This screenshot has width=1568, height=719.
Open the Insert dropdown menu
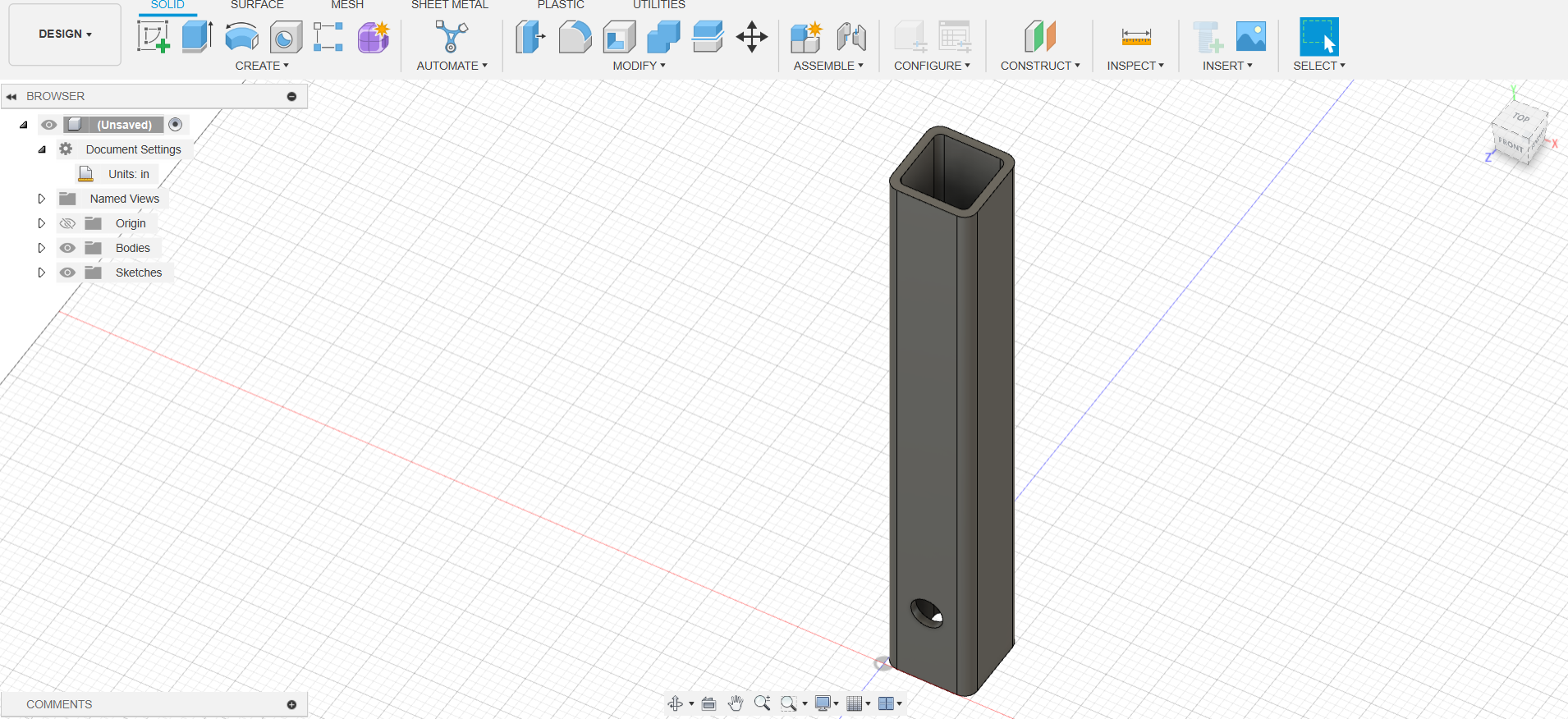click(1227, 66)
